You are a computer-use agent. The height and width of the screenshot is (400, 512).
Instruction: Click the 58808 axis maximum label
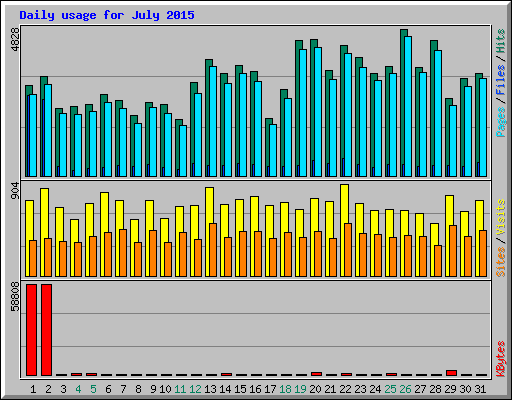tap(15, 296)
